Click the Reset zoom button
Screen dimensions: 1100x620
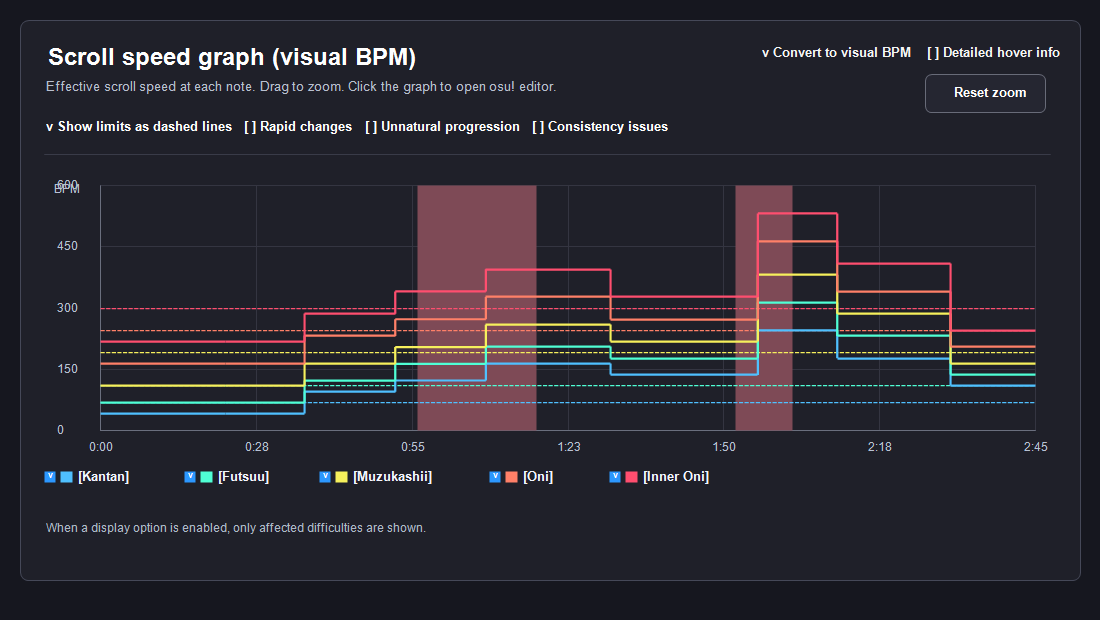point(985,93)
